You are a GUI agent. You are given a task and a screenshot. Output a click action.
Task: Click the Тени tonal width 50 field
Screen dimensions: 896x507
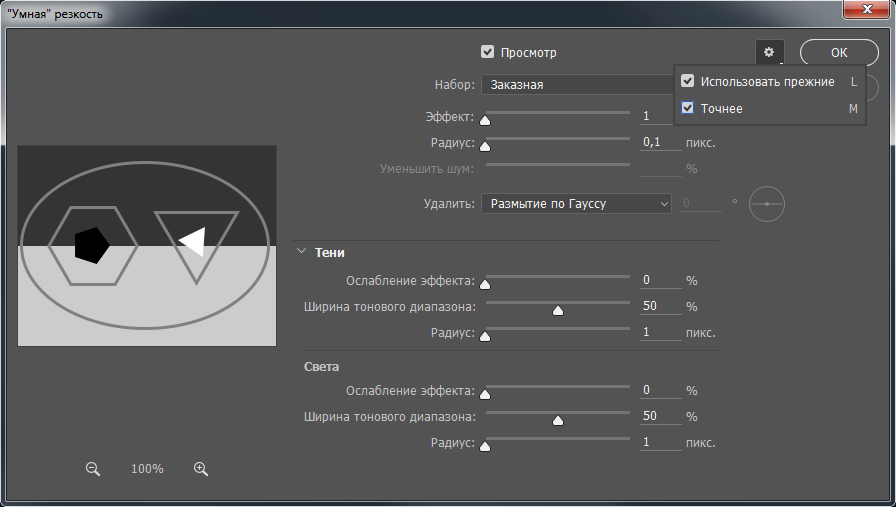[661, 306]
